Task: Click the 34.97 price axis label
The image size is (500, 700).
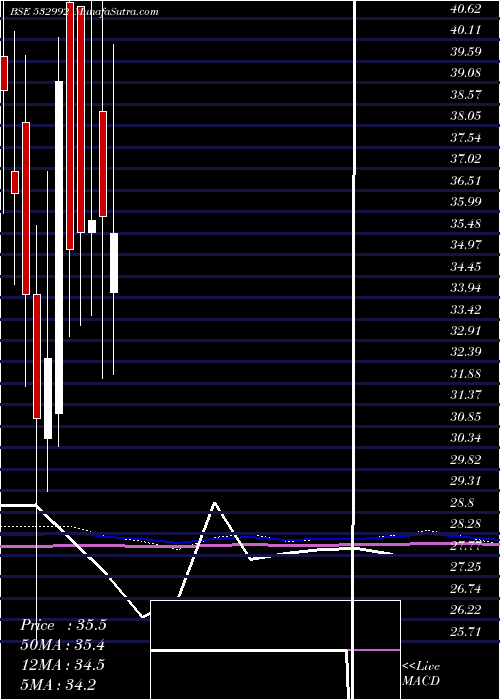Action: [x=466, y=245]
